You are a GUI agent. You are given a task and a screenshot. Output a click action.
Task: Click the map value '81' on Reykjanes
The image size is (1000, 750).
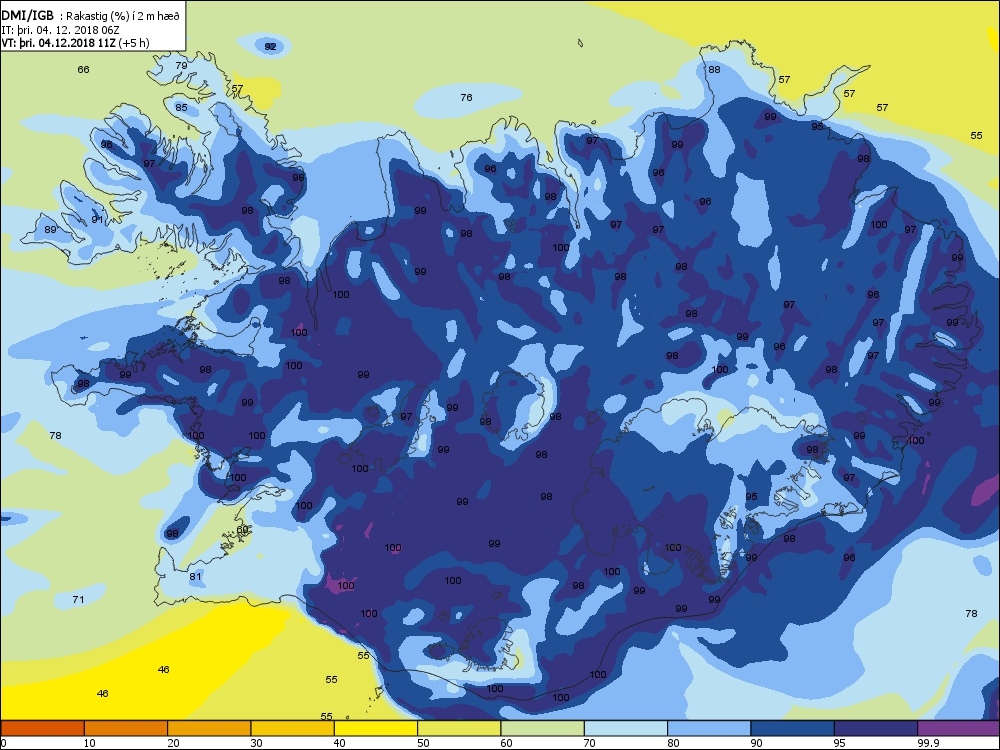point(195,577)
